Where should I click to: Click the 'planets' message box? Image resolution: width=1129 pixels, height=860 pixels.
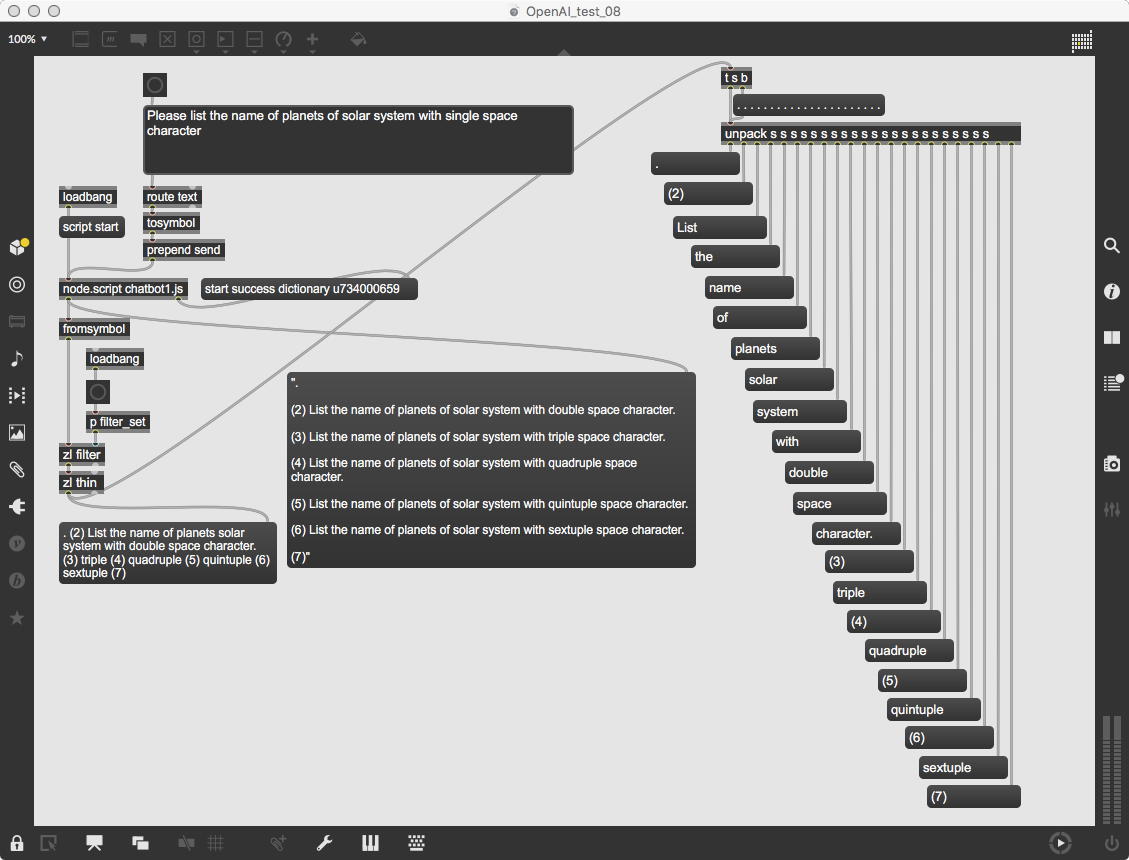[x=775, y=349]
